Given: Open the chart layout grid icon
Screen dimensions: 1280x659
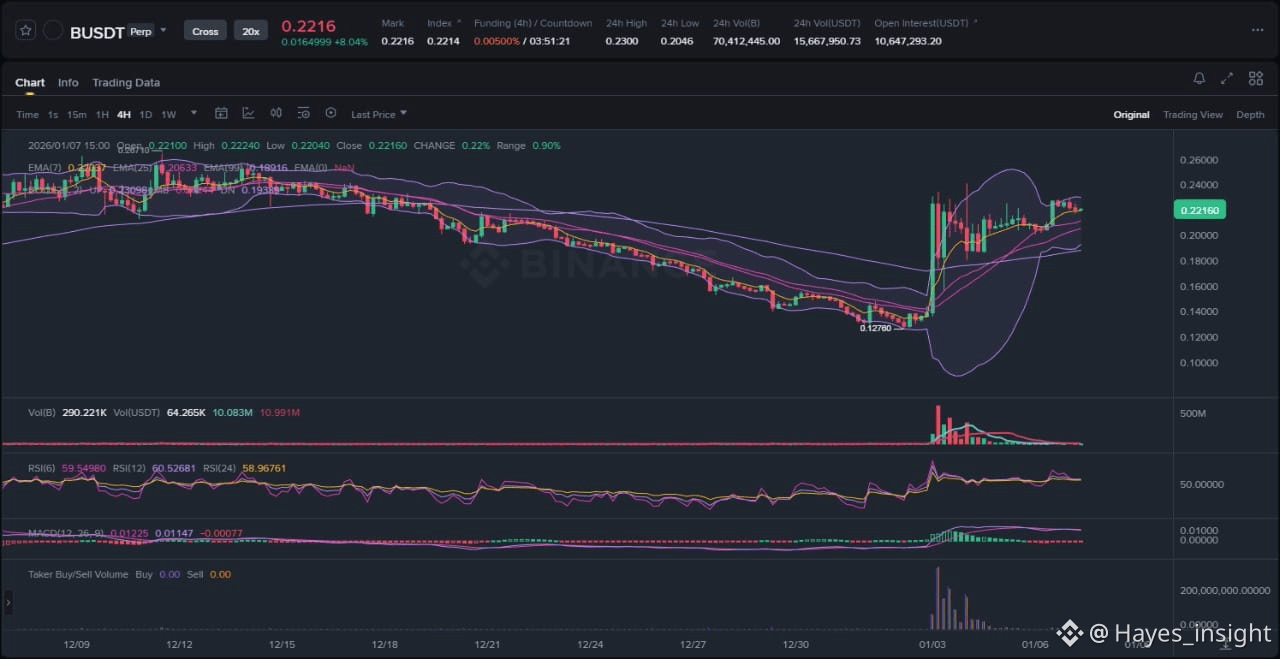Looking at the screenshot, I should pyautogui.click(x=1255, y=78).
